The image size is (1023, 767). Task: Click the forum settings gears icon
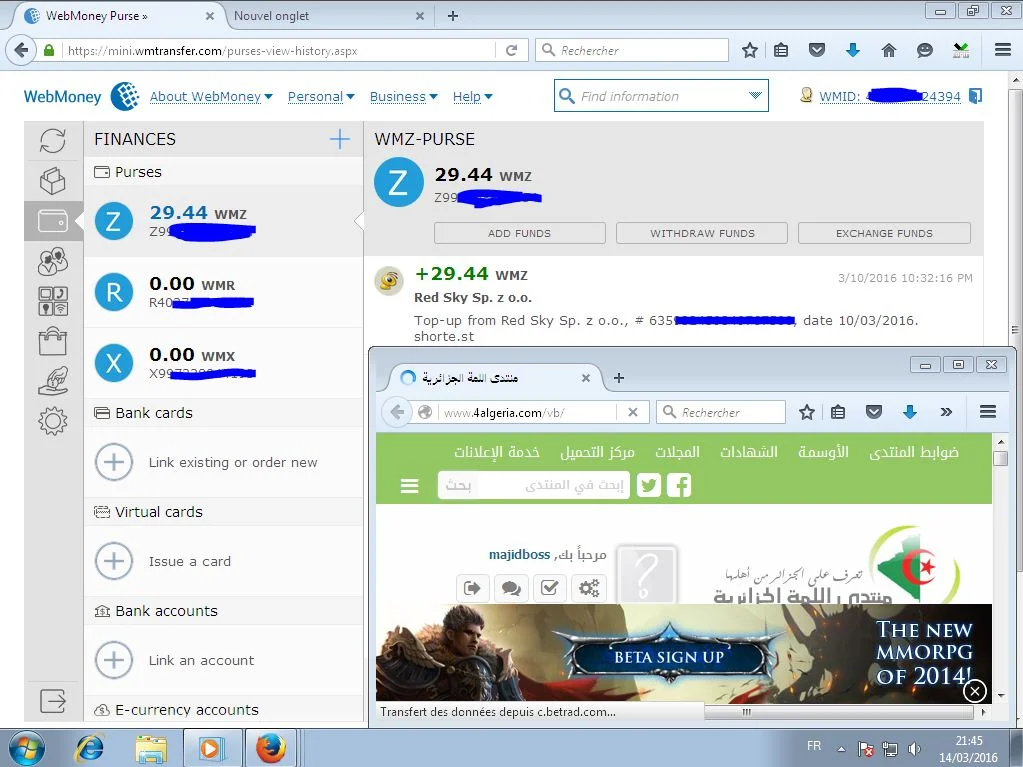589,588
